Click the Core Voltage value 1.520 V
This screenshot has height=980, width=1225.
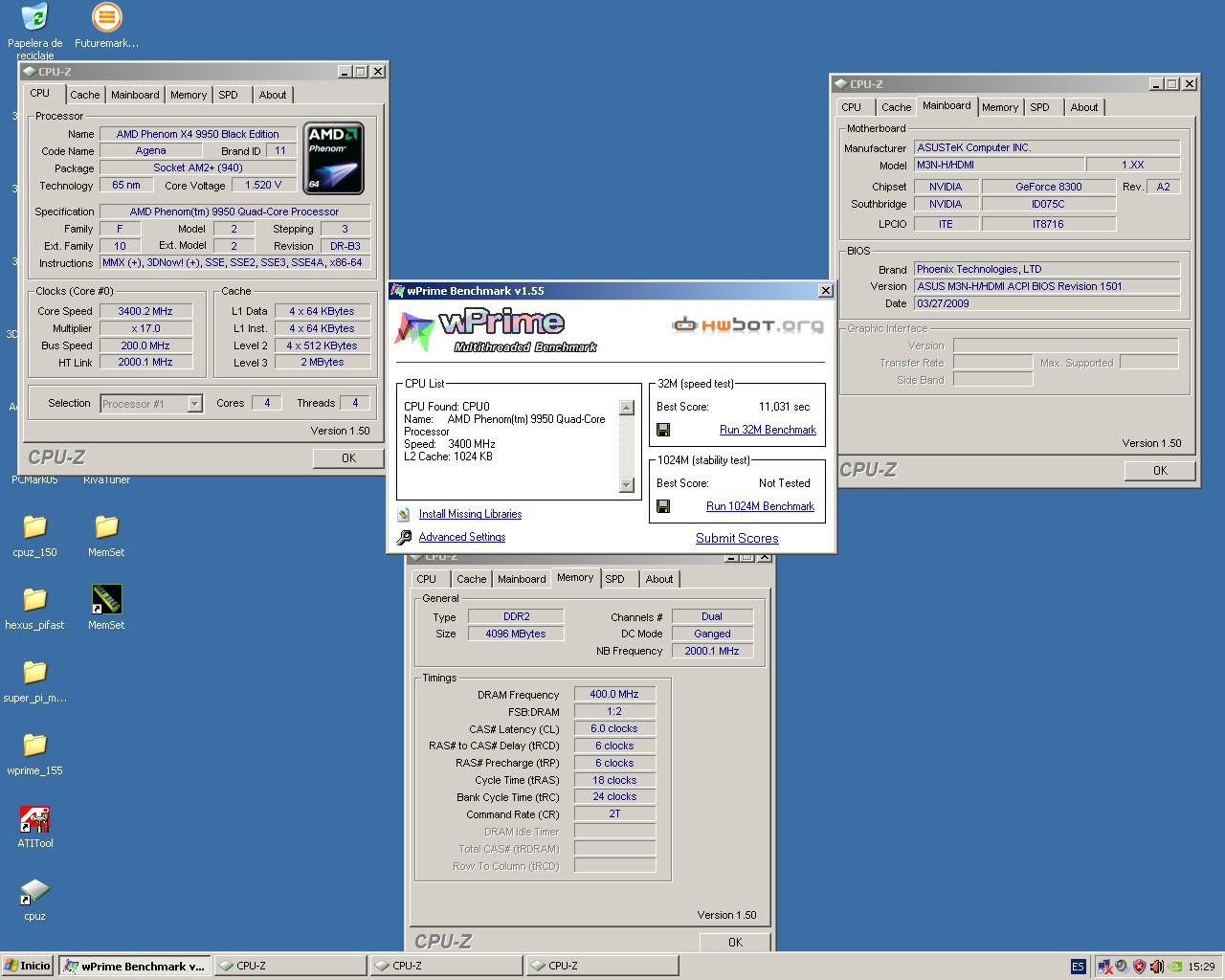263,185
